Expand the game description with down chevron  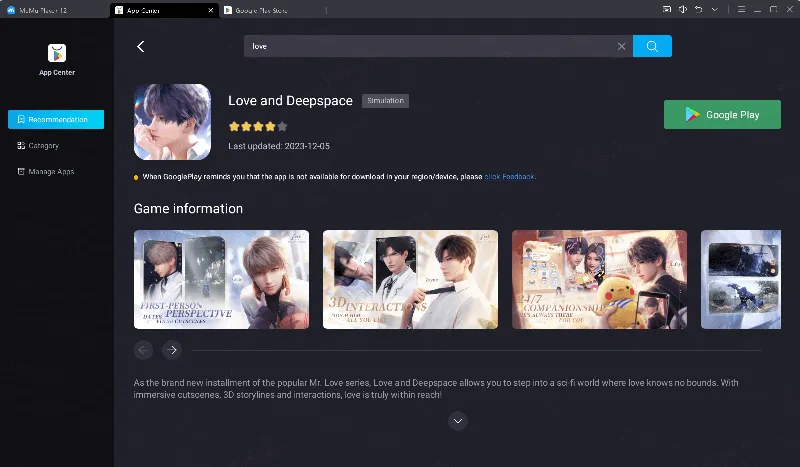pyautogui.click(x=458, y=421)
